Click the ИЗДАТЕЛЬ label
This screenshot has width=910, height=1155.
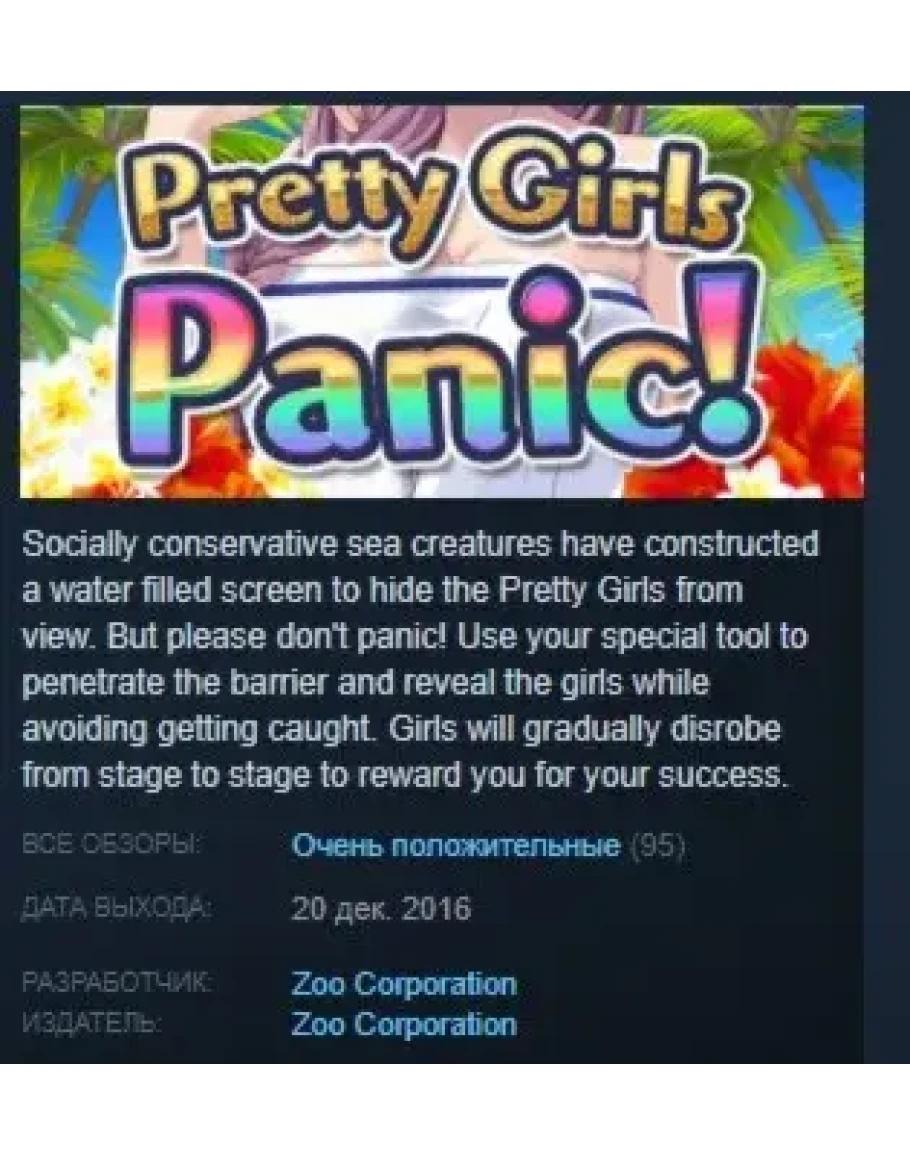(x=93, y=1023)
